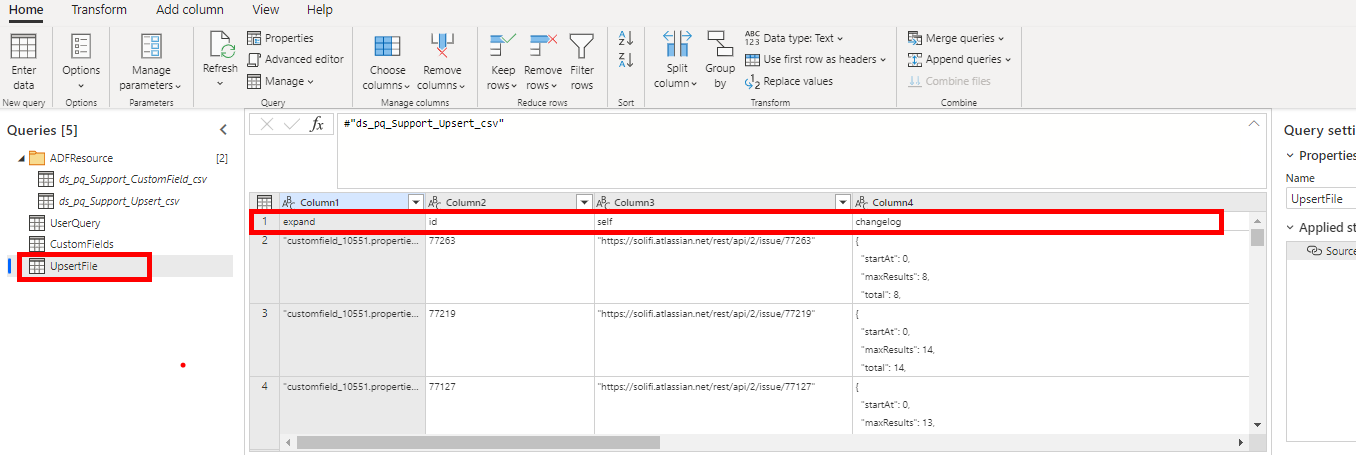Open the Options button in ribbon

pos(81,61)
